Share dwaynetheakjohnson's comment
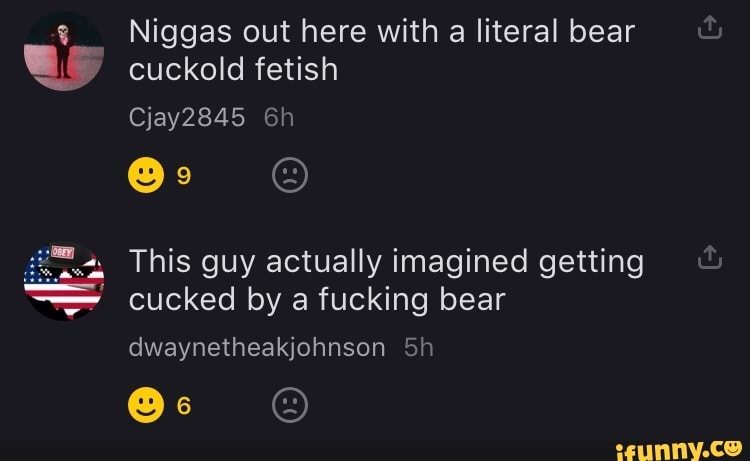750x461 pixels. click(709, 257)
